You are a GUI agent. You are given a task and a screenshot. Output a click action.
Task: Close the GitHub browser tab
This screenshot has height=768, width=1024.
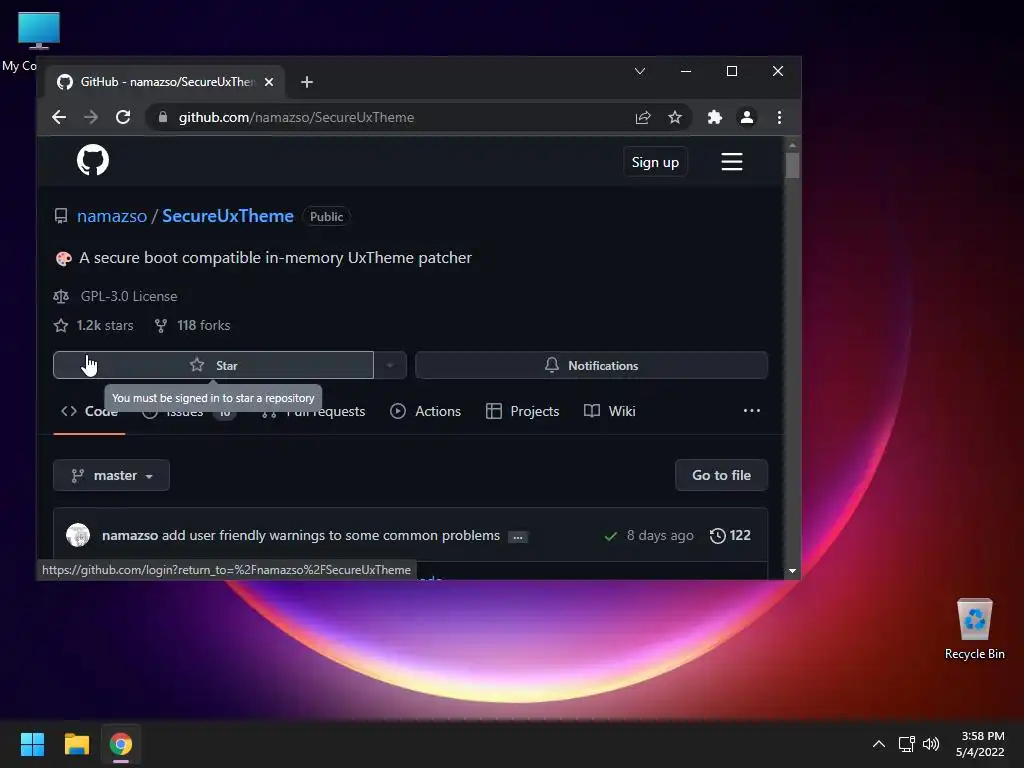[x=268, y=82]
